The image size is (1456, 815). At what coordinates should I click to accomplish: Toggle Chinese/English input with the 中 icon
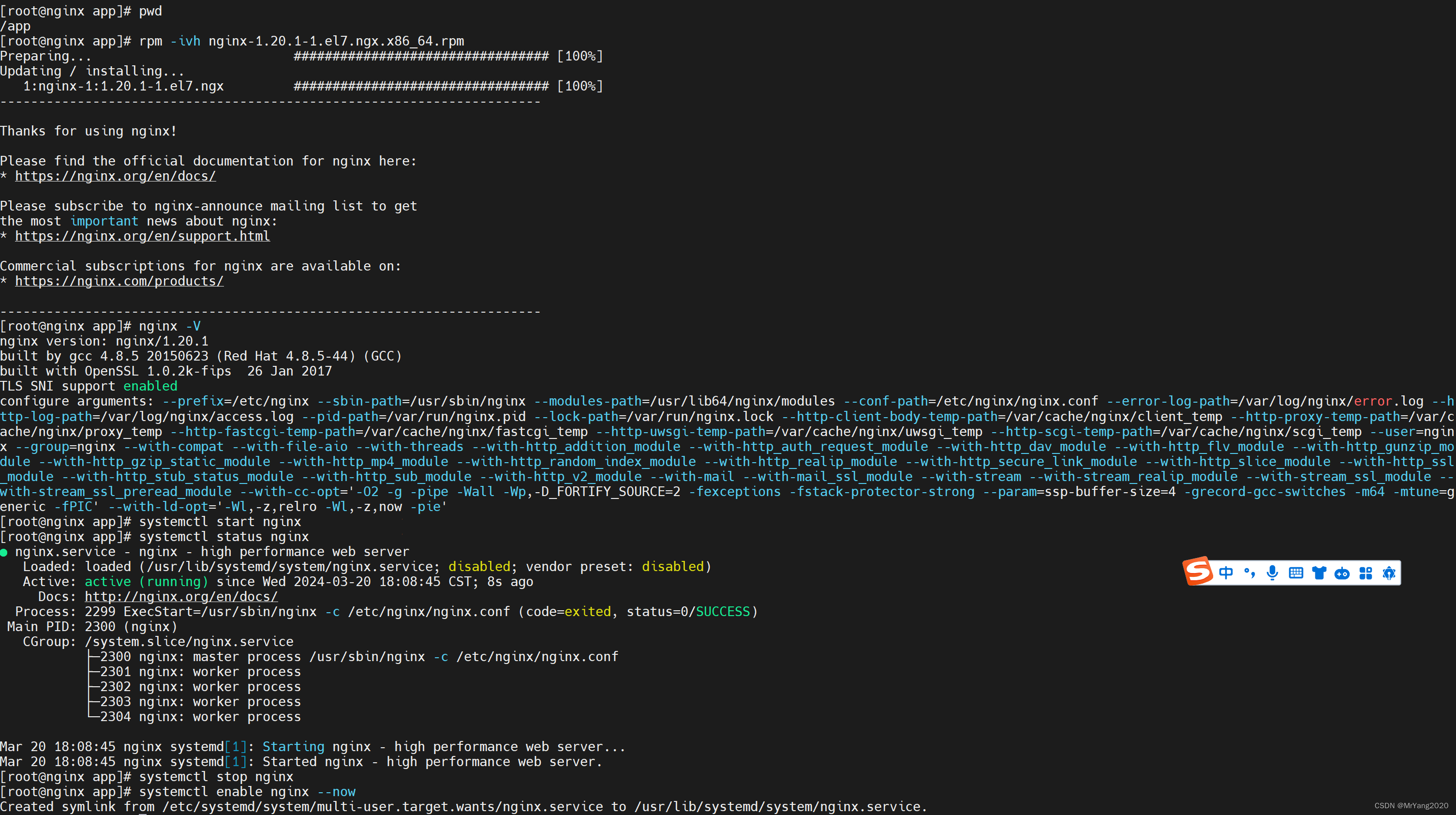click(x=1227, y=573)
